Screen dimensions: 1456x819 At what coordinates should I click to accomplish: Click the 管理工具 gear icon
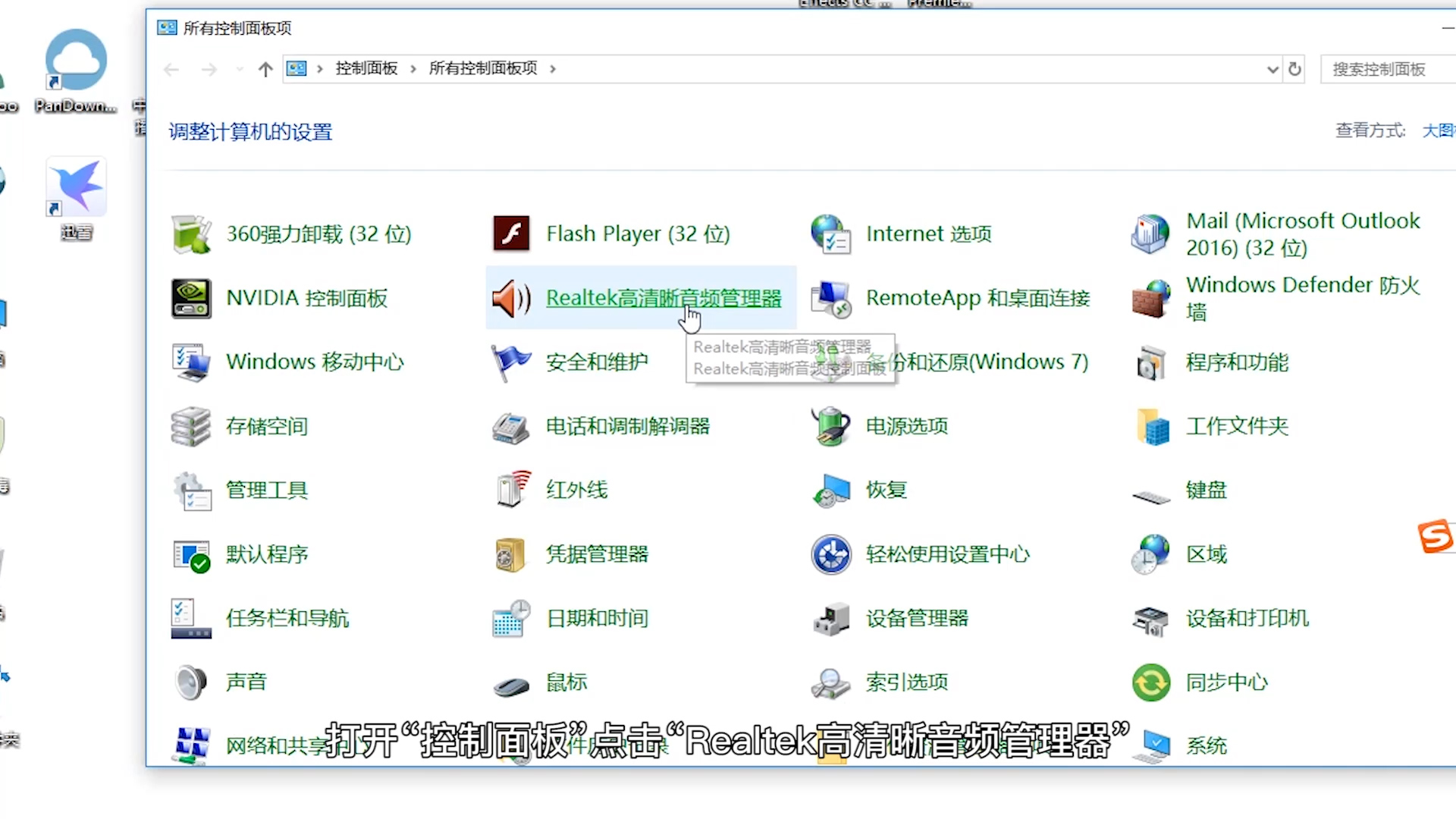click(x=191, y=490)
